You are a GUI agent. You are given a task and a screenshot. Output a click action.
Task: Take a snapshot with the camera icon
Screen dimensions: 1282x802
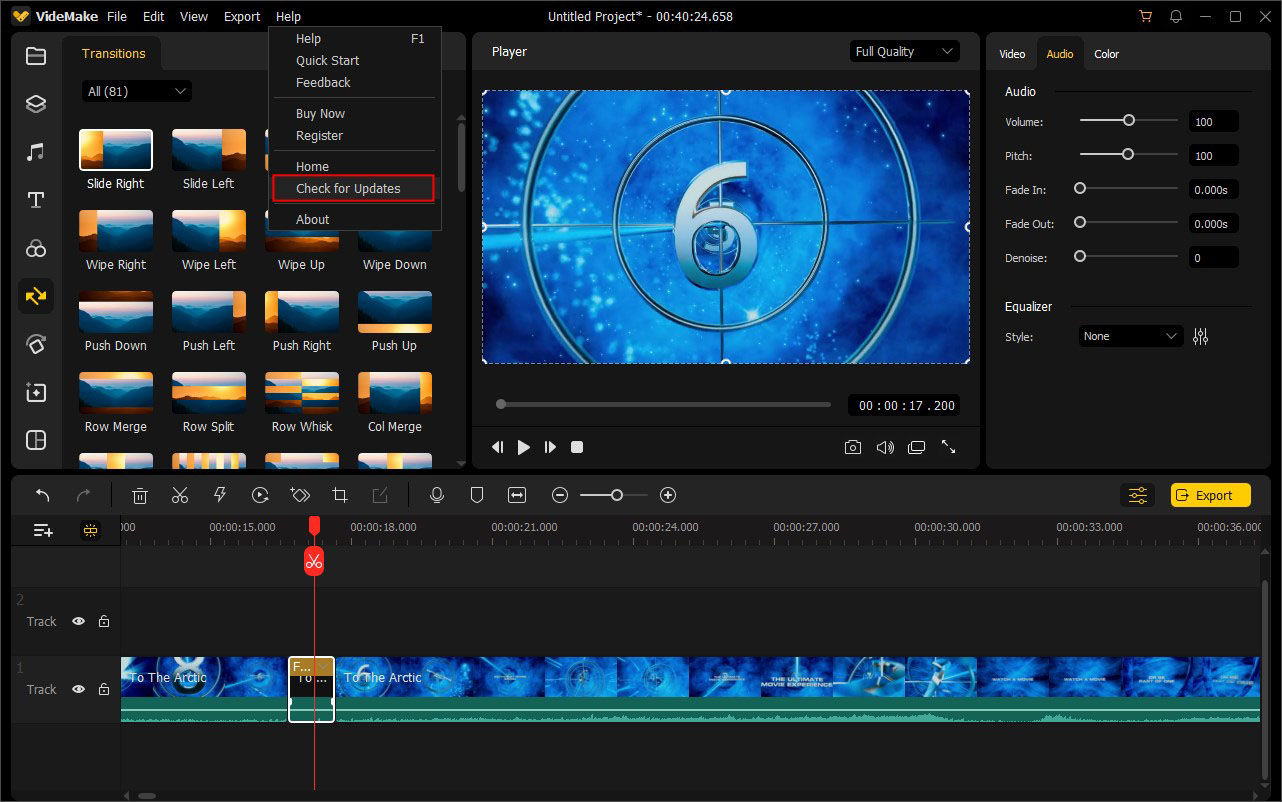point(852,448)
